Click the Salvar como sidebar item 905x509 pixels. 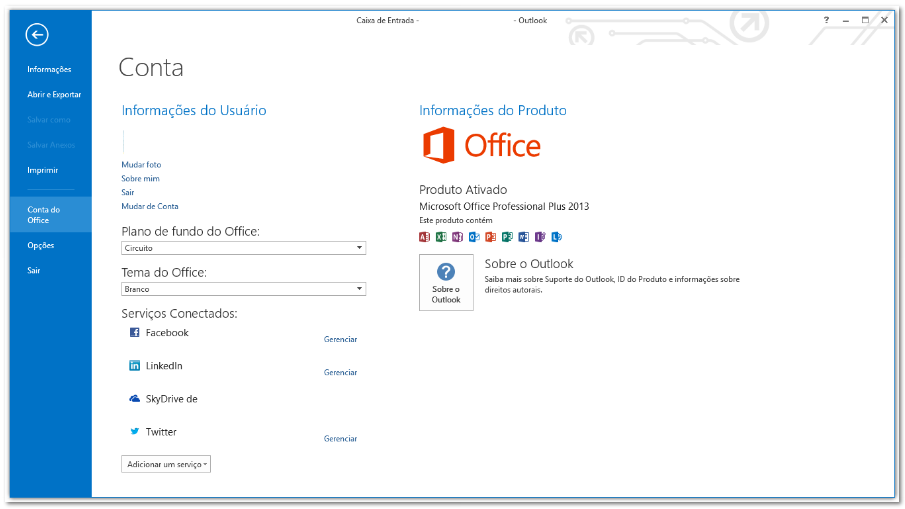click(x=48, y=120)
